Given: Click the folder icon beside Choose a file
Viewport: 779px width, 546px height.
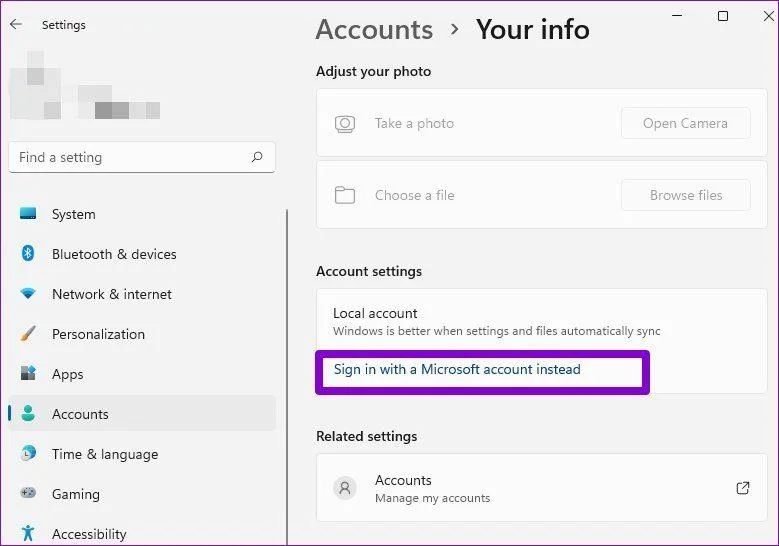Looking at the screenshot, I should coord(345,195).
